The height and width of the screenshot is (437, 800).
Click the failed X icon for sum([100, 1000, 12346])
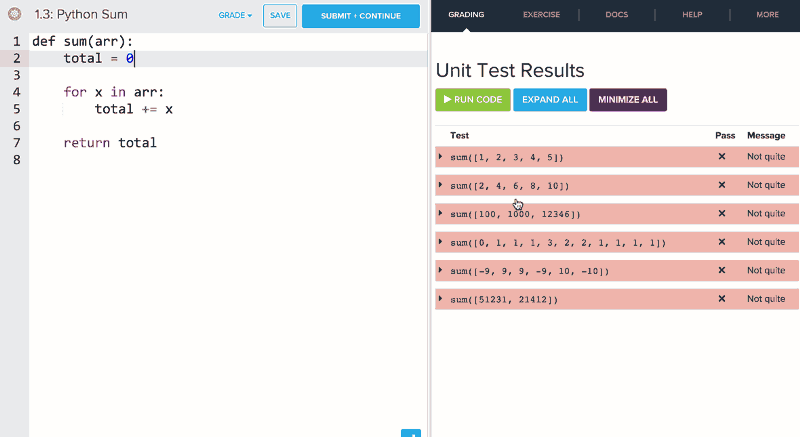(x=721, y=214)
